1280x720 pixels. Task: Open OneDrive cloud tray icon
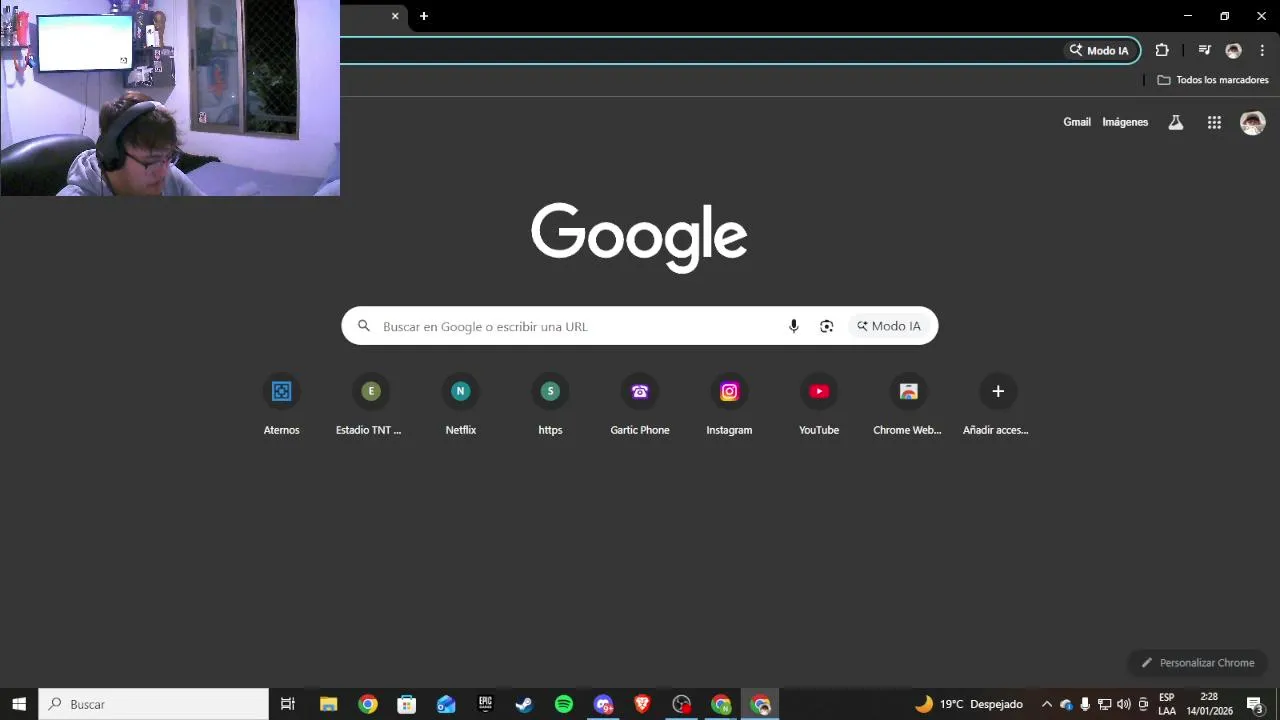tap(1066, 704)
